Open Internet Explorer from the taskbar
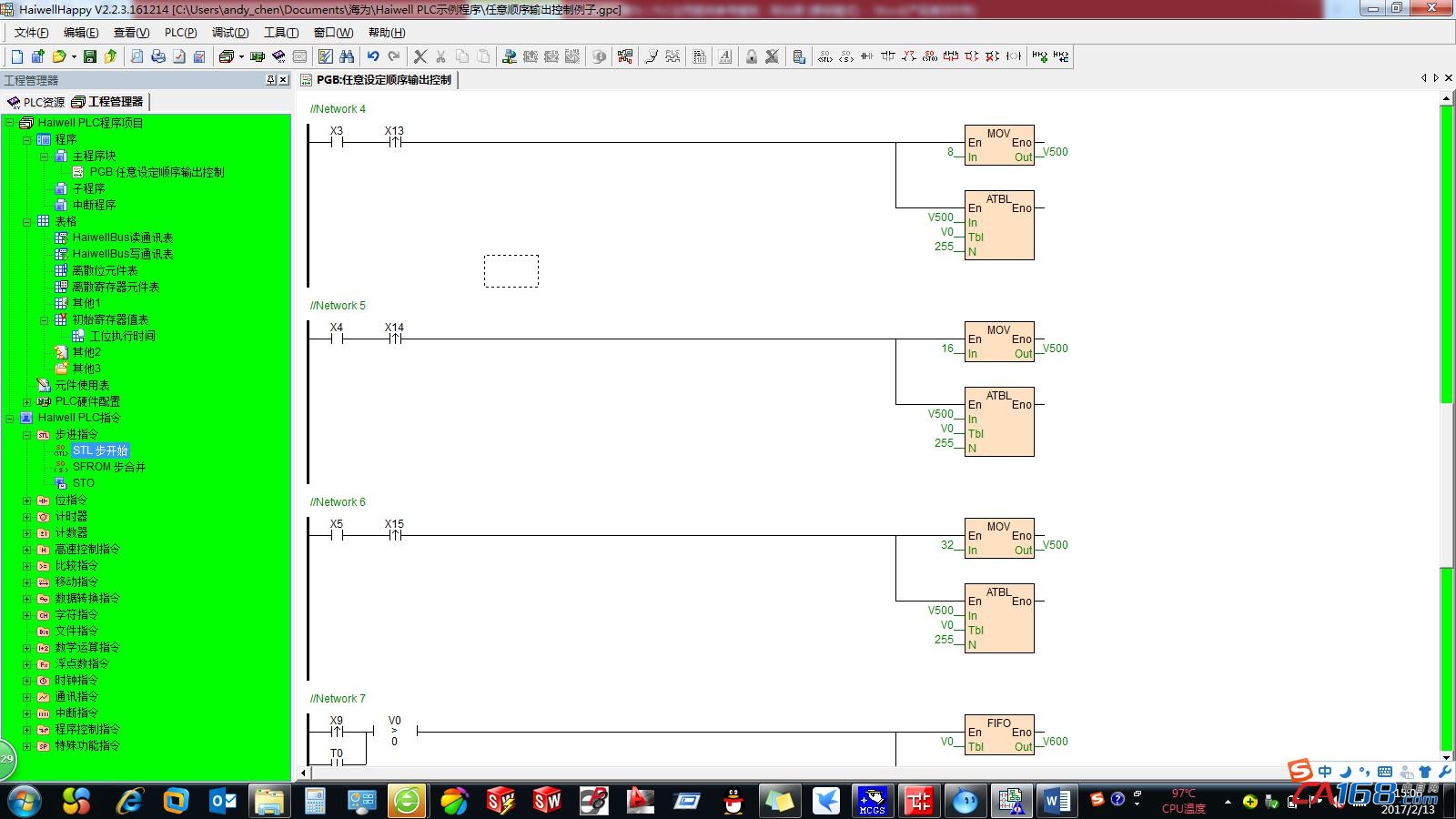This screenshot has width=1456, height=819. (x=131, y=801)
